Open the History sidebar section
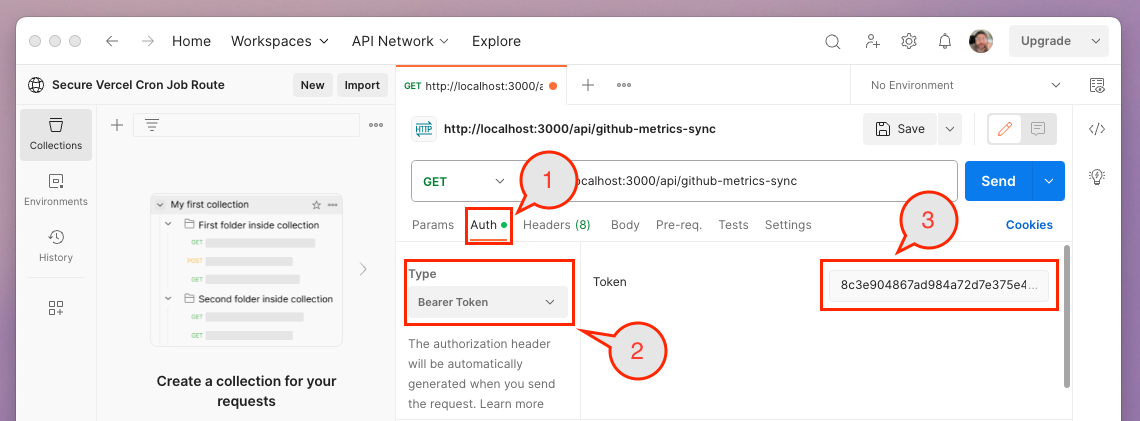Image resolution: width=1140 pixels, height=421 pixels. pyautogui.click(x=56, y=246)
